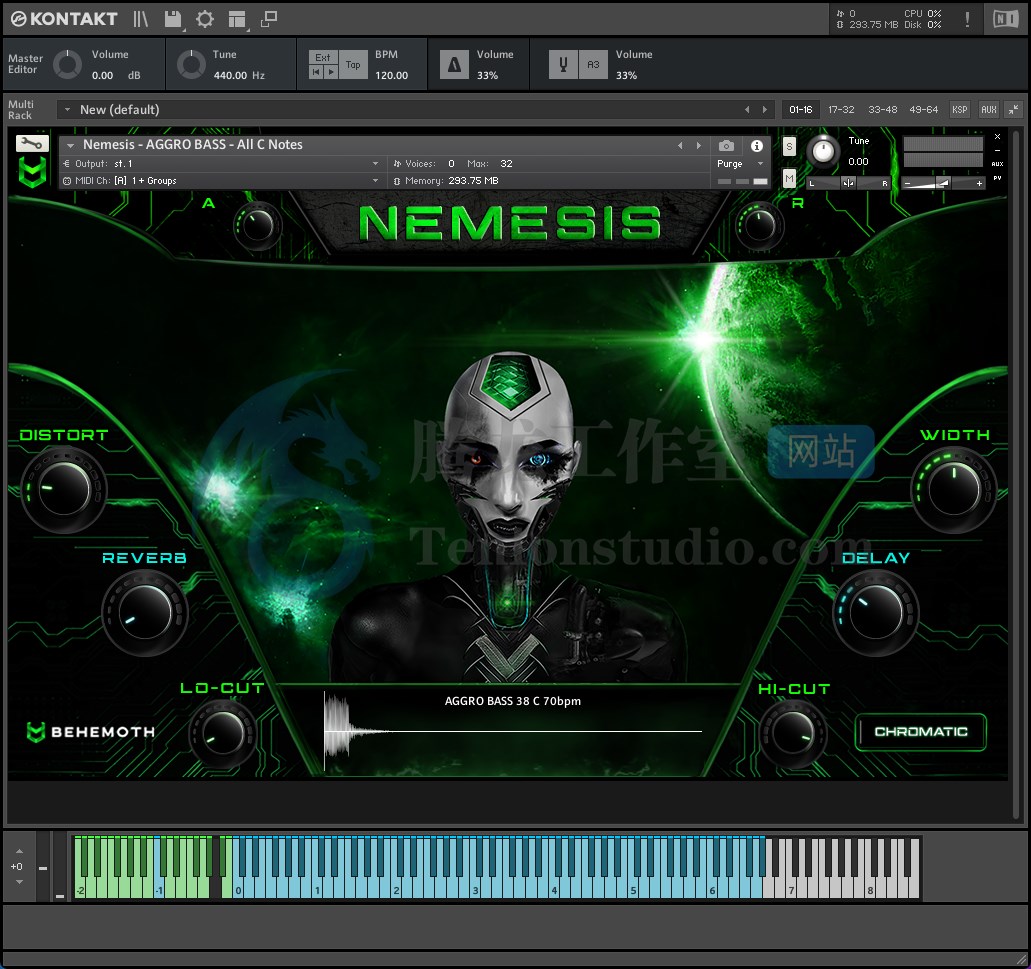Viewport: 1031px width, 969px height.
Task: Expand the Nemesis instrument name dropdown
Action: point(70,145)
